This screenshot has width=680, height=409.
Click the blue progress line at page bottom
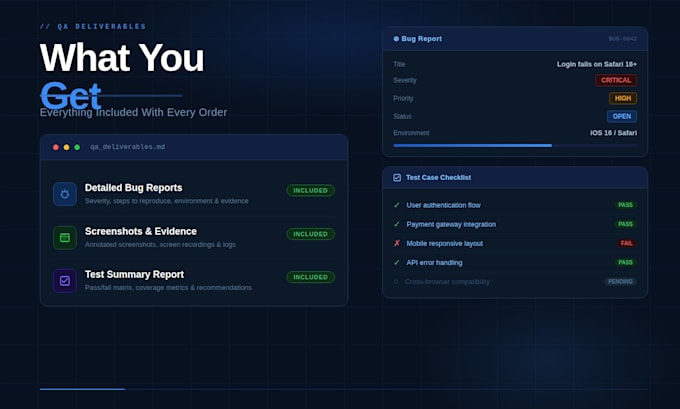click(82, 389)
